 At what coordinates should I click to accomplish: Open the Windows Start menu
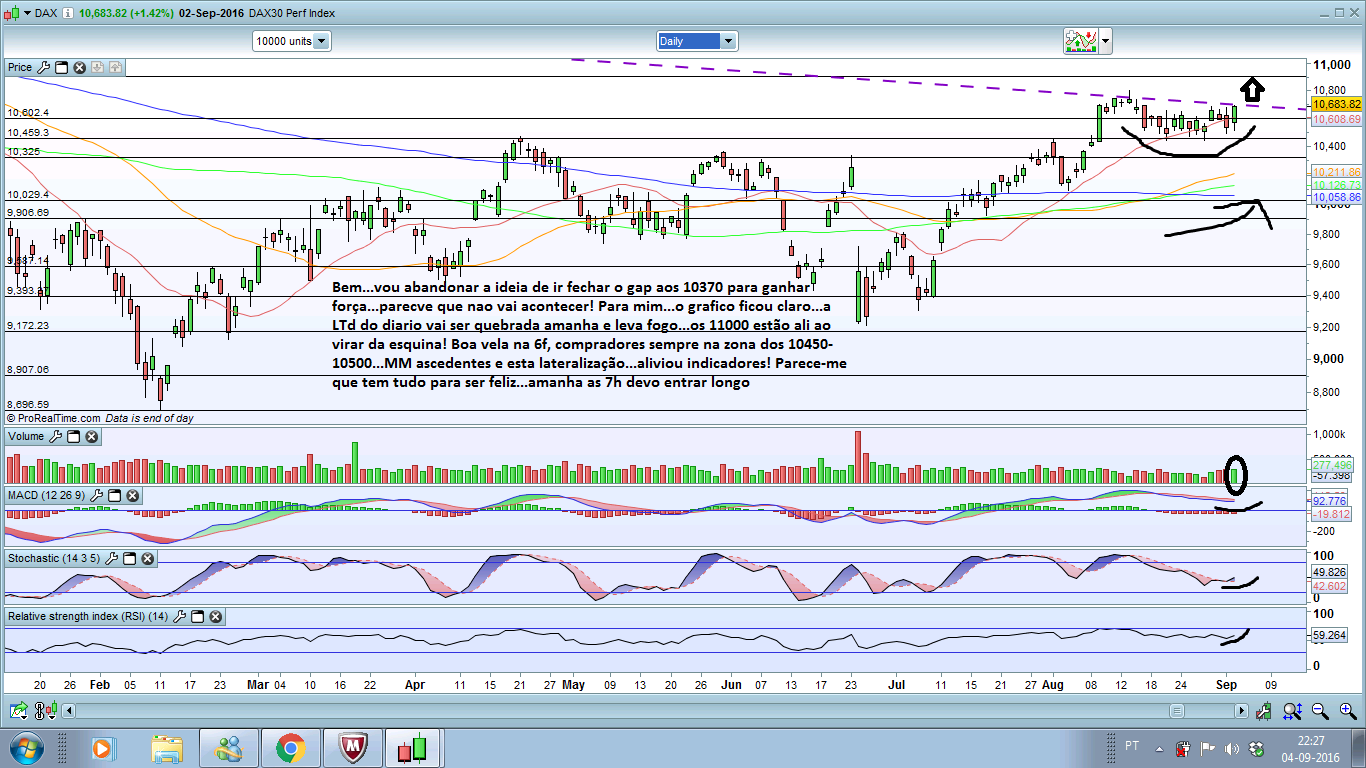click(26, 747)
